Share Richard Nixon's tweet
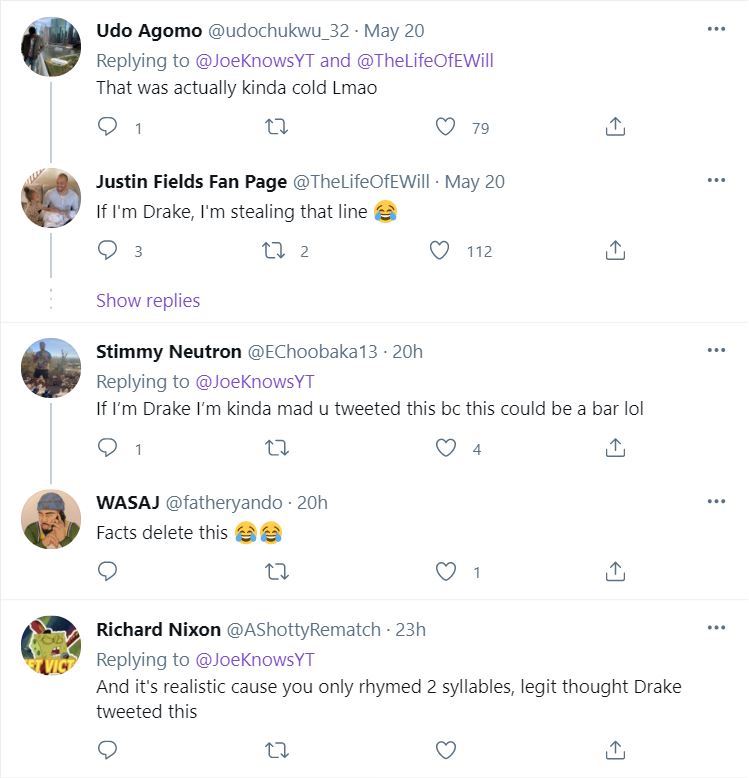Viewport: 749px width, 778px height. pyautogui.click(x=616, y=749)
